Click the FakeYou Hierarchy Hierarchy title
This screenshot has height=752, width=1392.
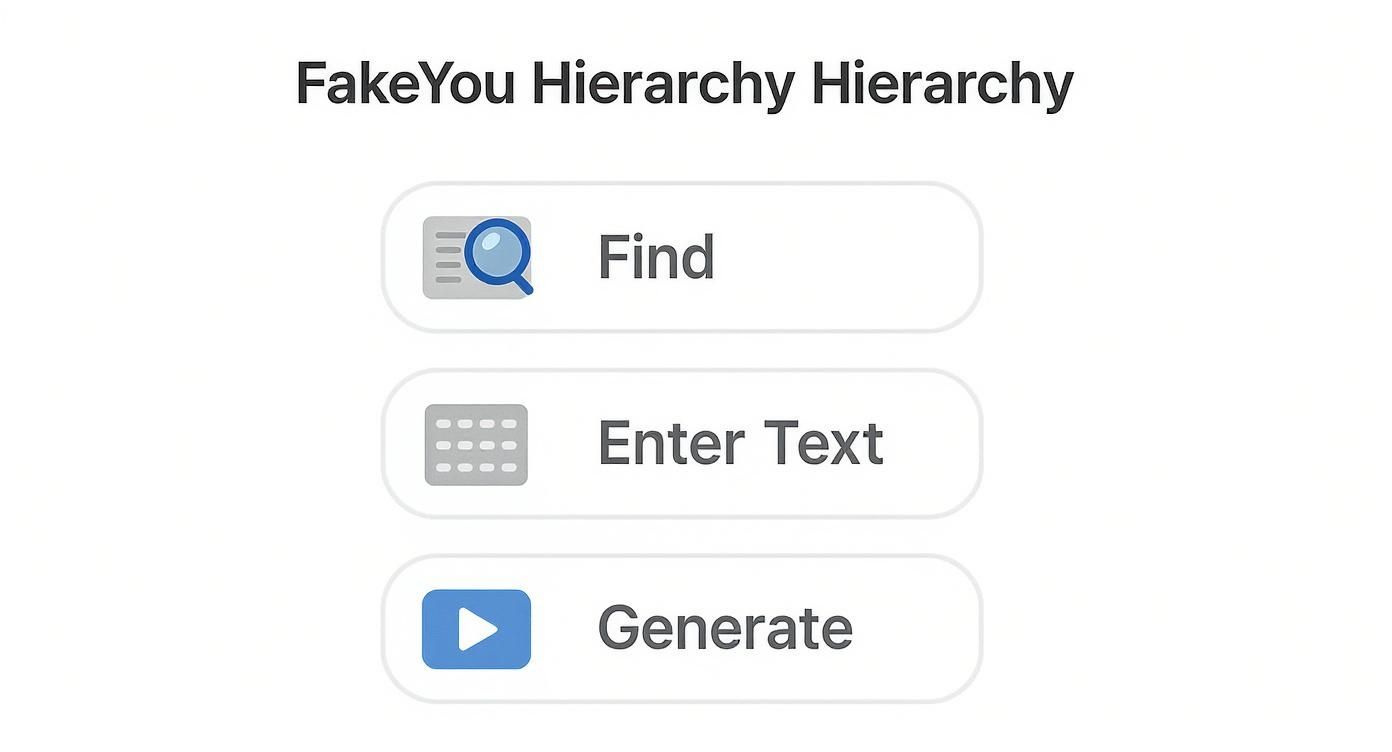(684, 83)
